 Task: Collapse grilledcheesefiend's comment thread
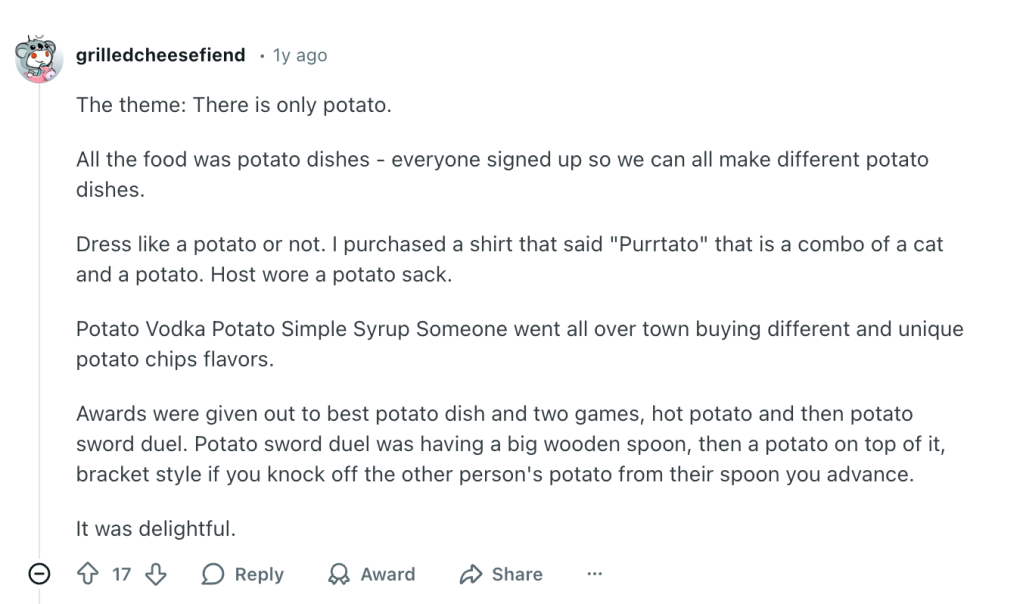37,574
